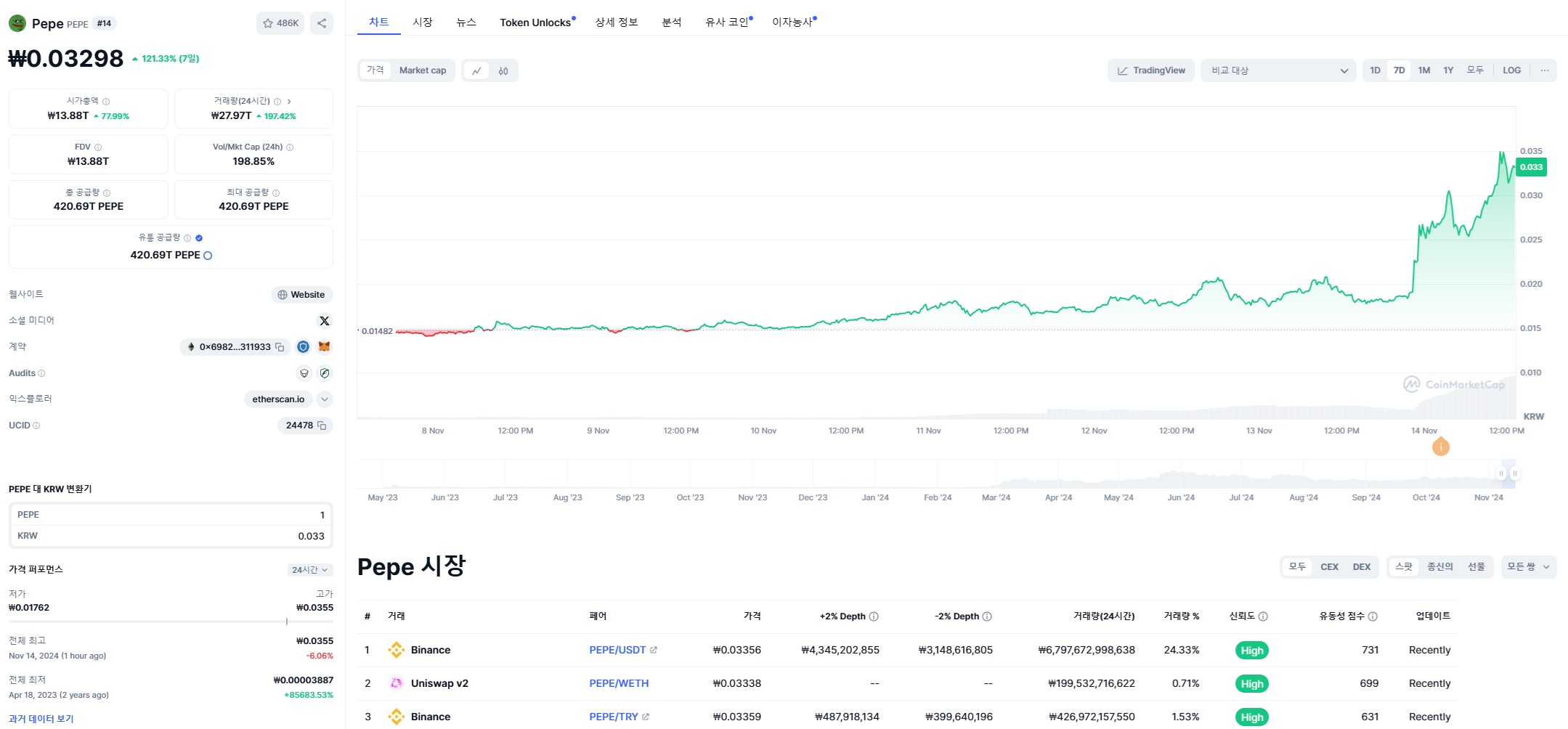1568x729 pixels.
Task: Open market cap (시가총액) info icon
Action: point(106,102)
